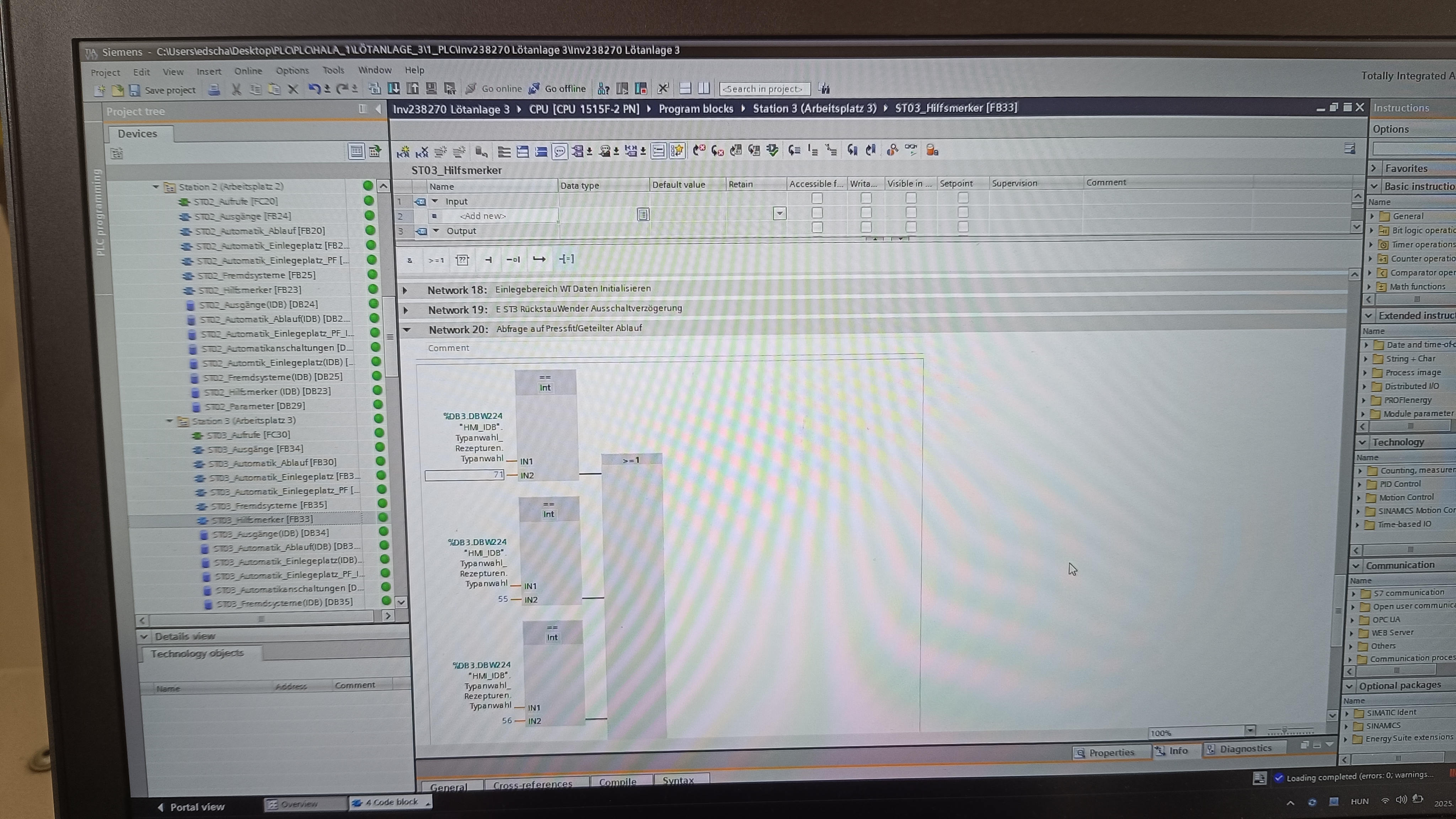
Task: Collapse the Output section in interface table
Action: pyautogui.click(x=436, y=231)
